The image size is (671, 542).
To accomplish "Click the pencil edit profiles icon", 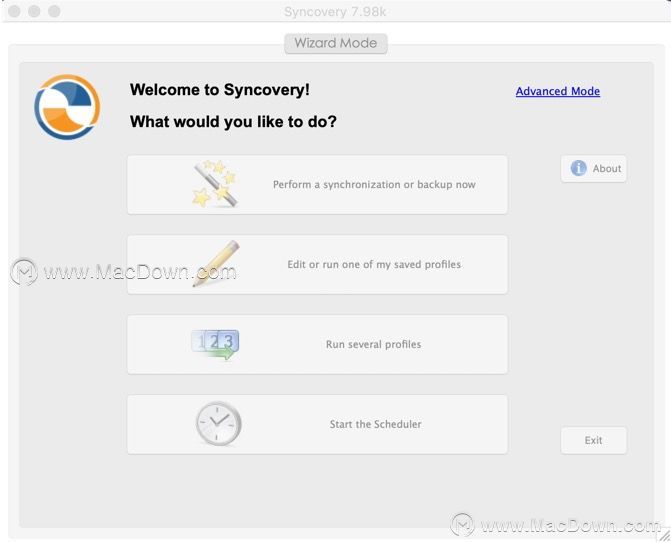I will 216,263.
